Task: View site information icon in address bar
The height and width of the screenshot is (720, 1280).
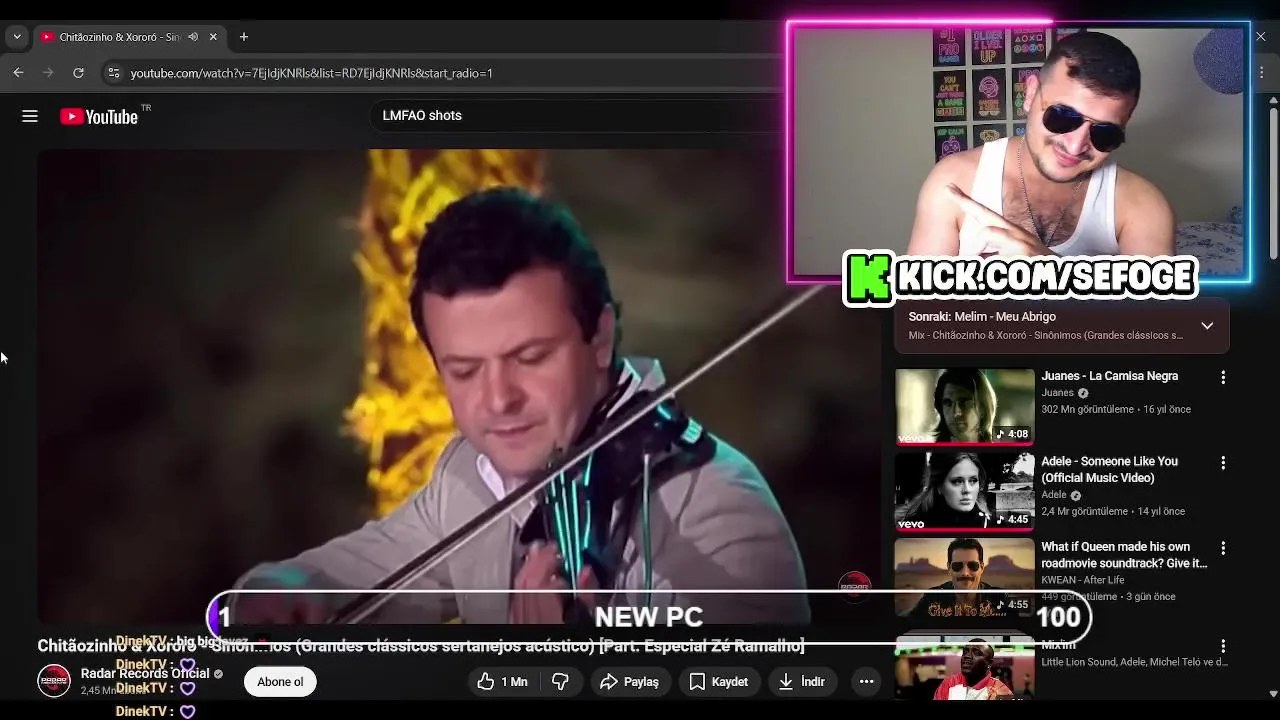Action: pos(114,73)
